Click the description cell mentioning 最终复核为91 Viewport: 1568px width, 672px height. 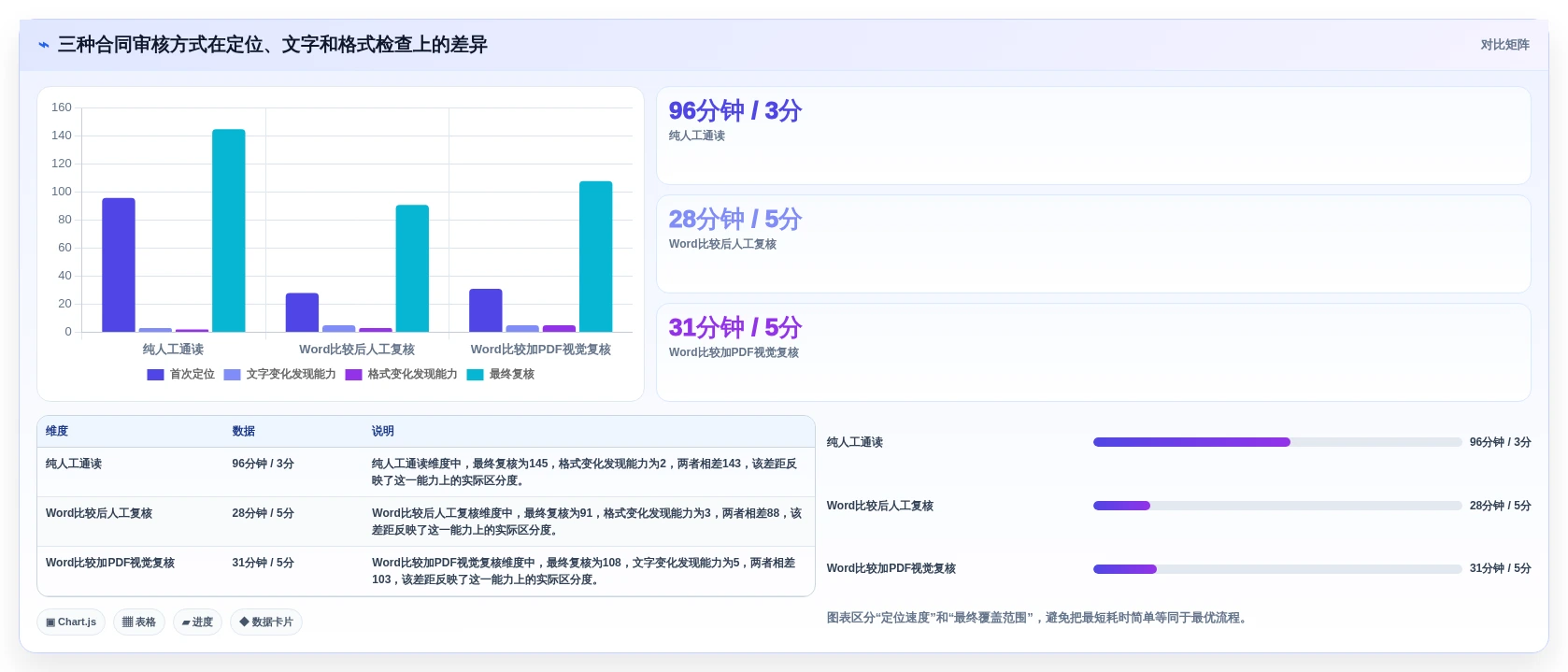589,522
